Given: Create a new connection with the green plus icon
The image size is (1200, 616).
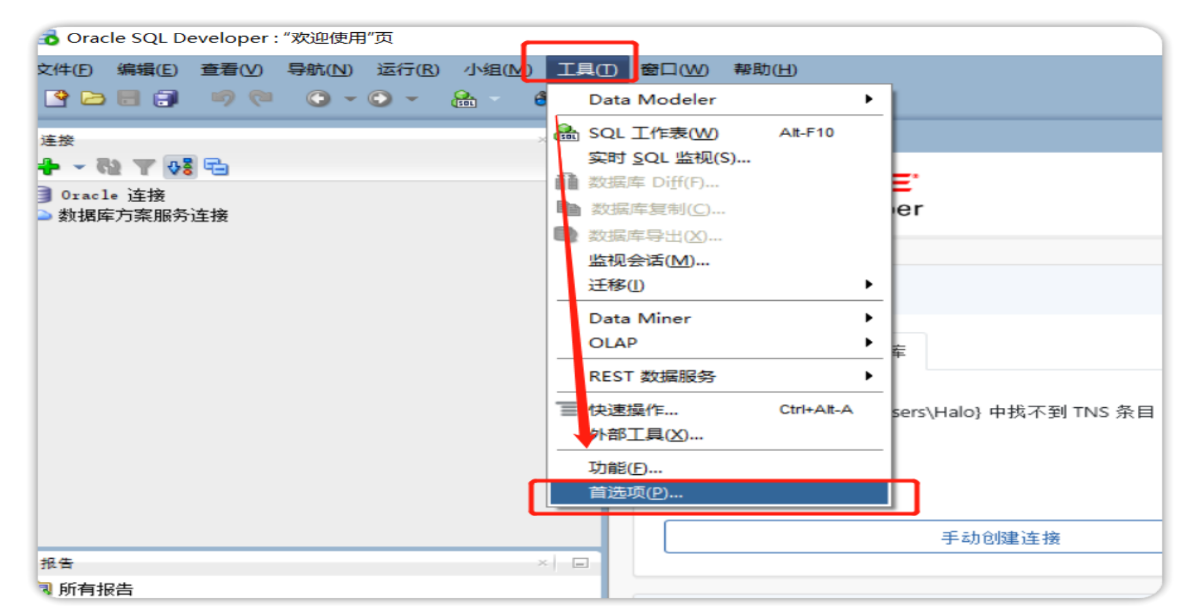Looking at the screenshot, I should point(48,166).
